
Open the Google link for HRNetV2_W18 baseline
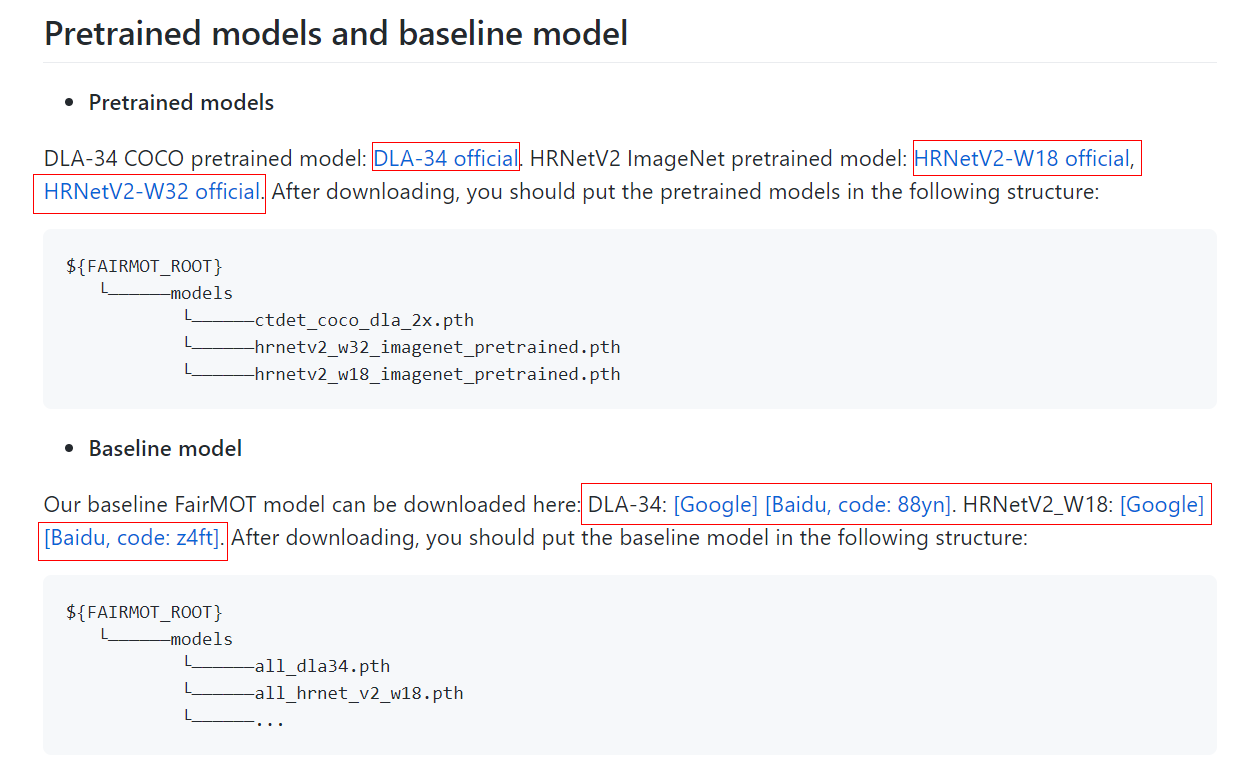(1161, 504)
